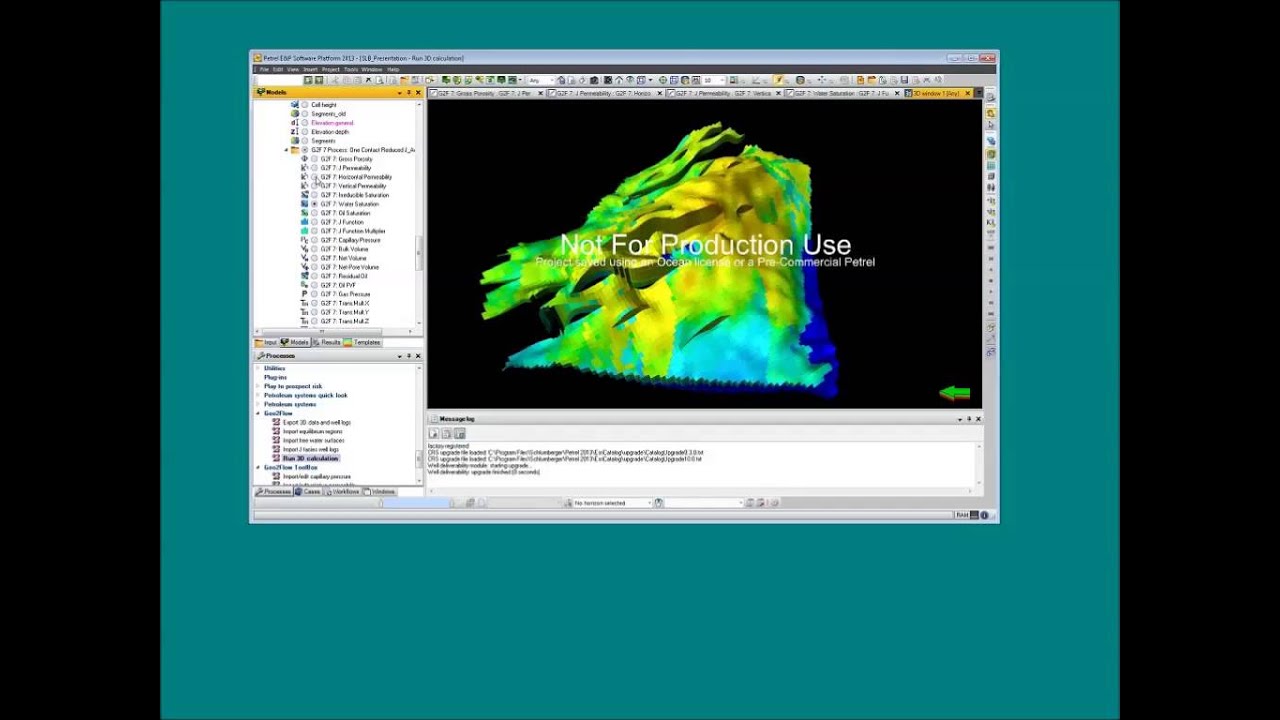This screenshot has height=720, width=1280.
Task: Click the G2F 7: Net Pore Volume icon
Action: [x=305, y=267]
